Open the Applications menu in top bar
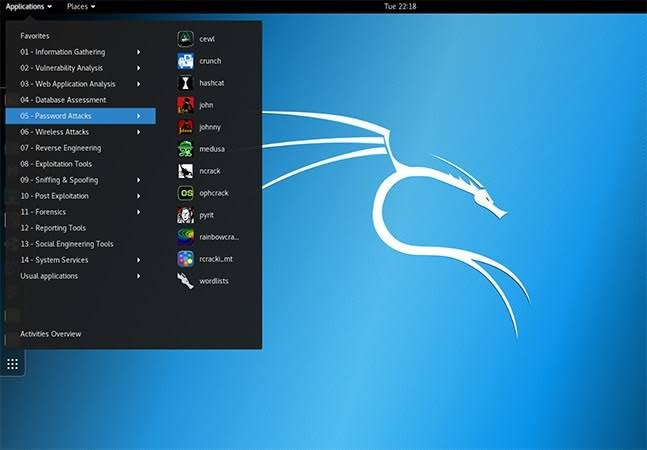Image resolution: width=647 pixels, height=450 pixels. click(28, 6)
